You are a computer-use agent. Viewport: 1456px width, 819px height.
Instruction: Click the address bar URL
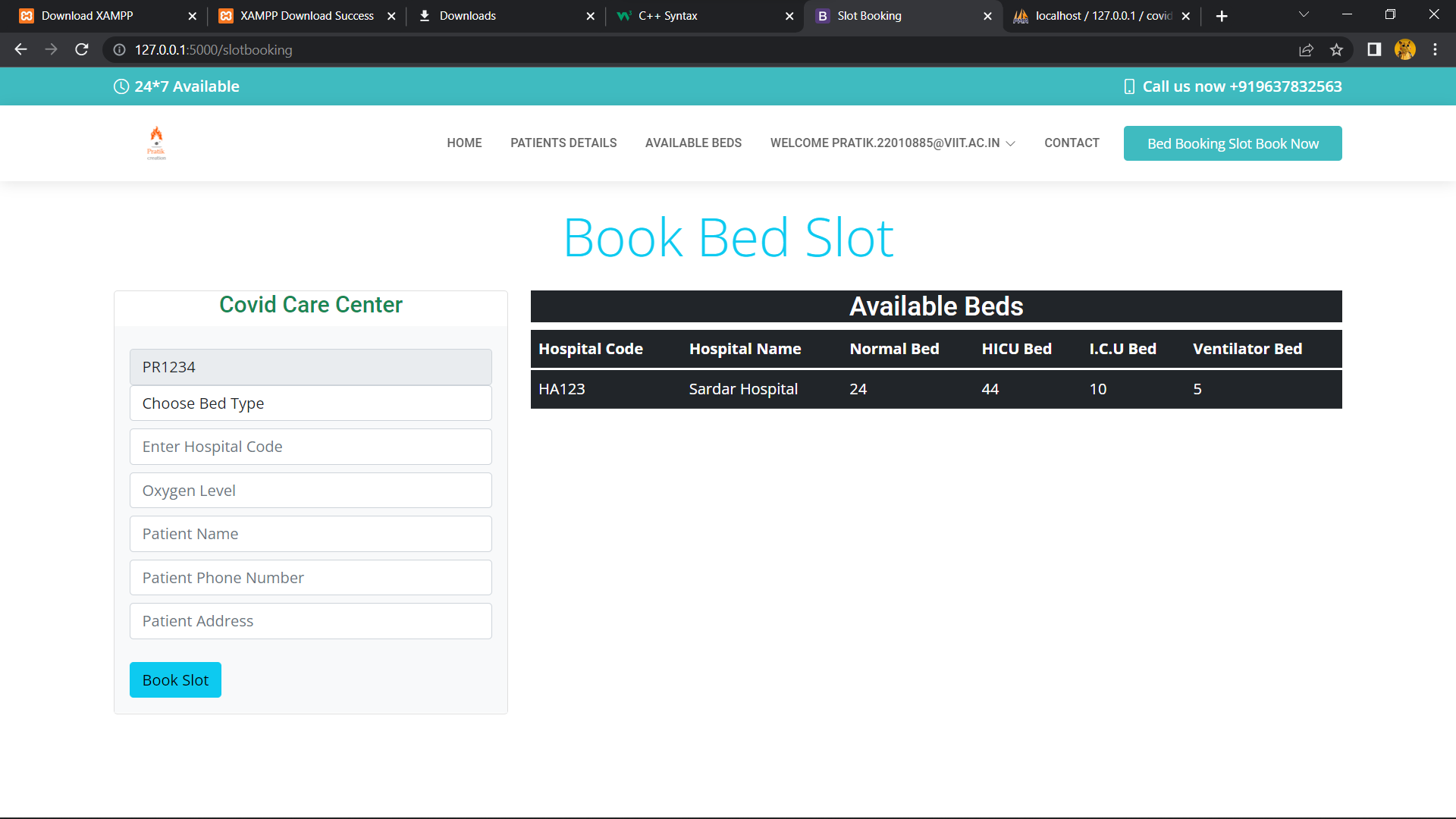(x=213, y=50)
